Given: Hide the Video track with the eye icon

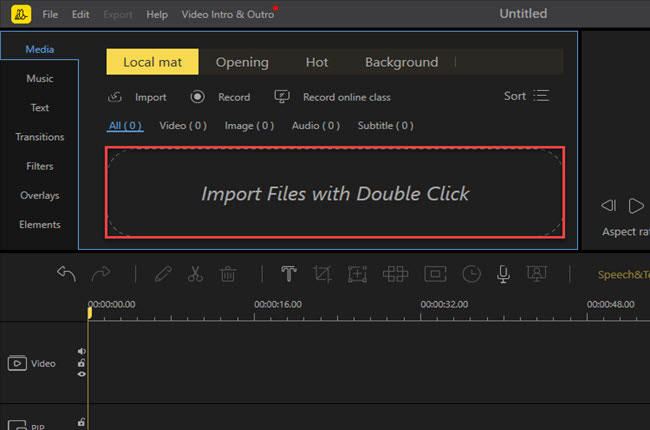Looking at the screenshot, I should pos(82,374).
